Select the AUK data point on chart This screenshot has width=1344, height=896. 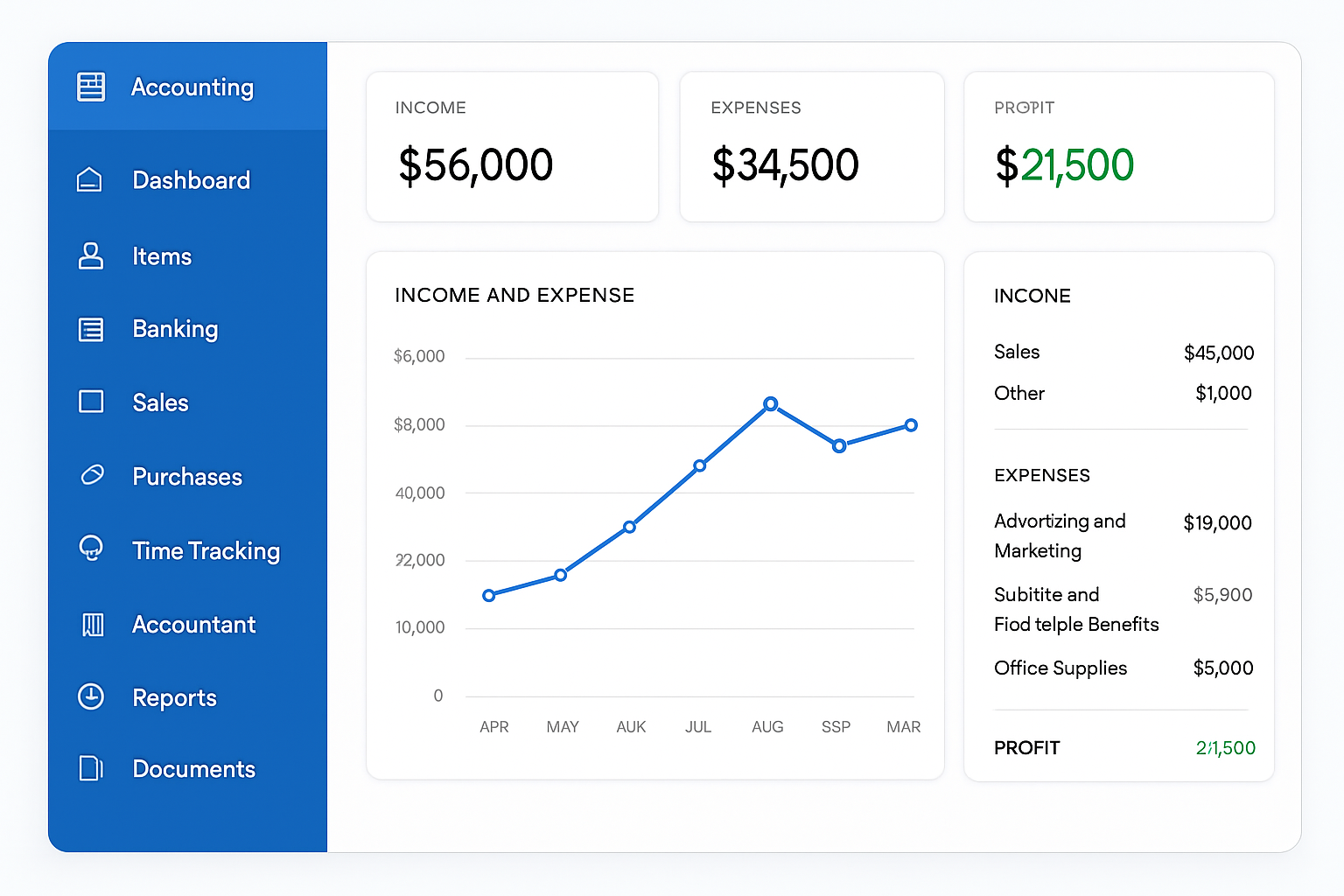[629, 527]
